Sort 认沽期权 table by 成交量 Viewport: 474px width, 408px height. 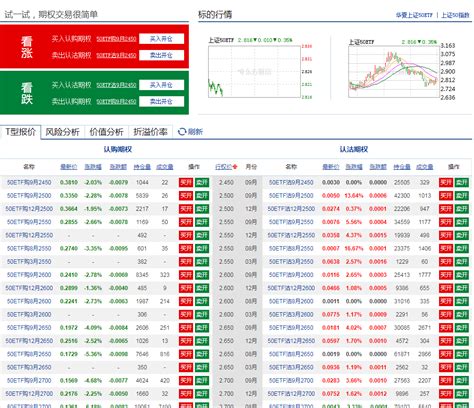pos(425,167)
